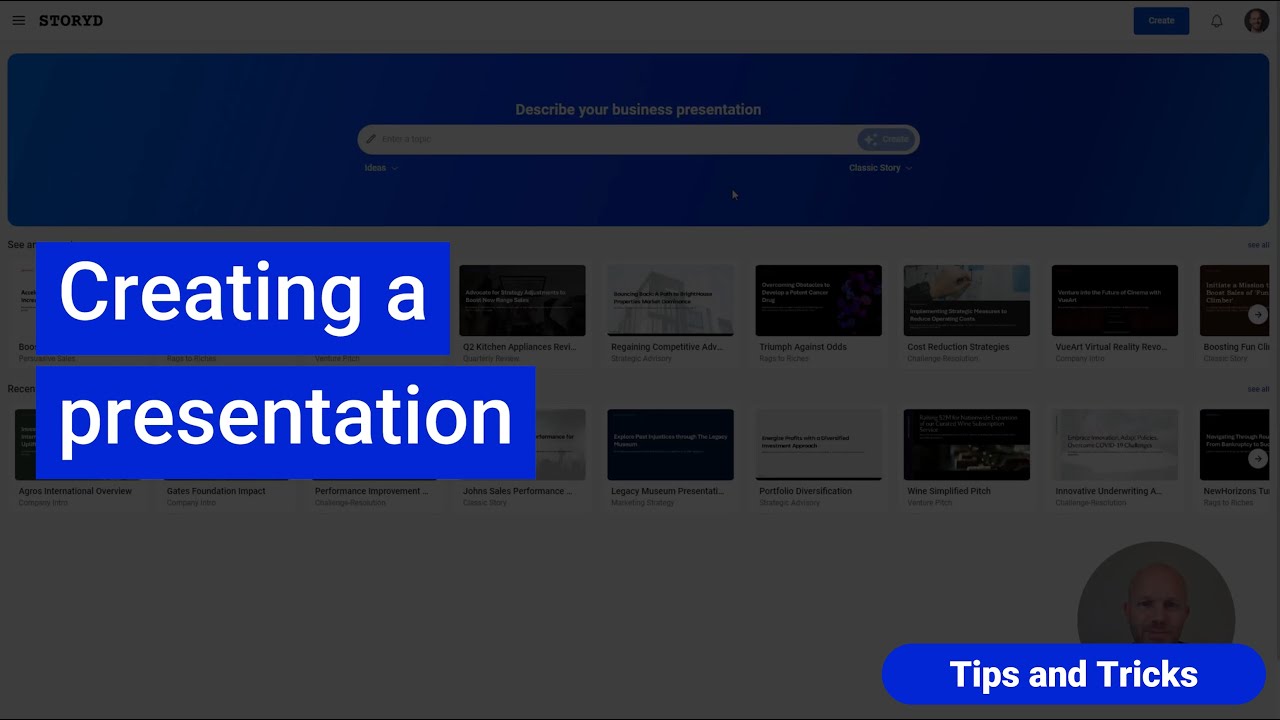Open the Portfolio Diversification thumbnail

click(x=818, y=444)
